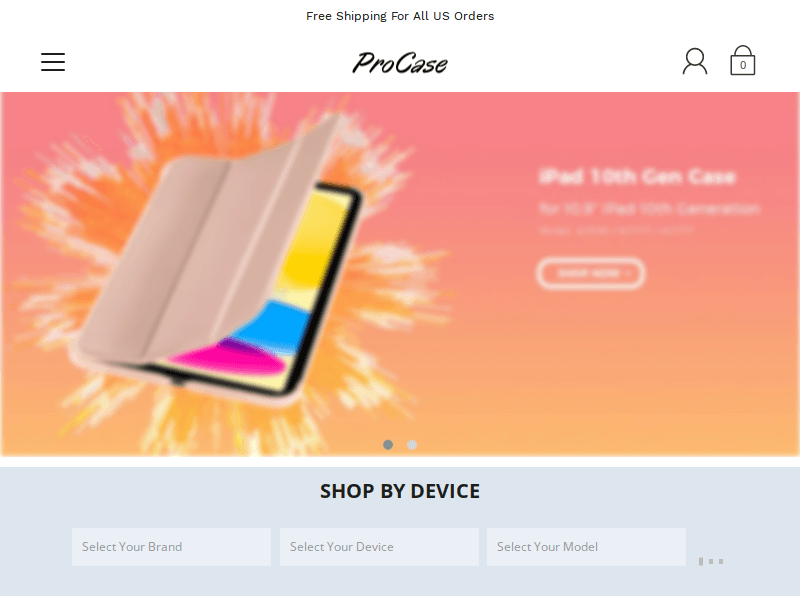Click the Shop By Device heading
Image resolution: width=800 pixels, height=600 pixels.
pos(400,491)
